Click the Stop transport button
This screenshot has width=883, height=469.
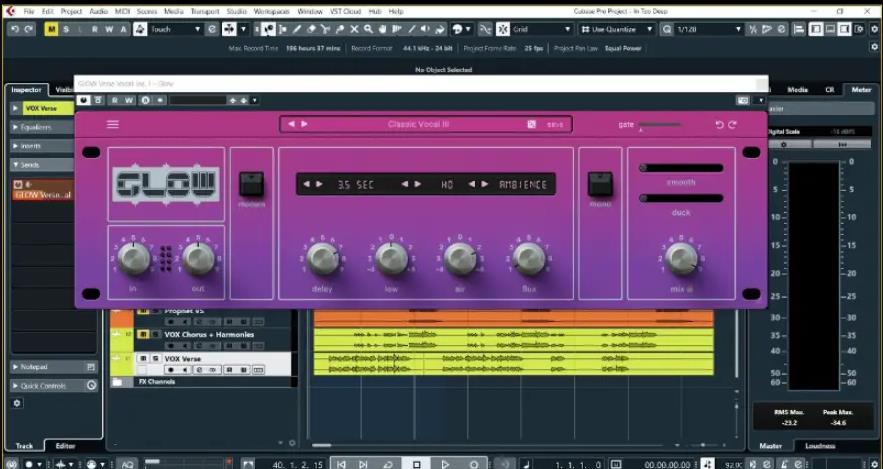pos(417,464)
